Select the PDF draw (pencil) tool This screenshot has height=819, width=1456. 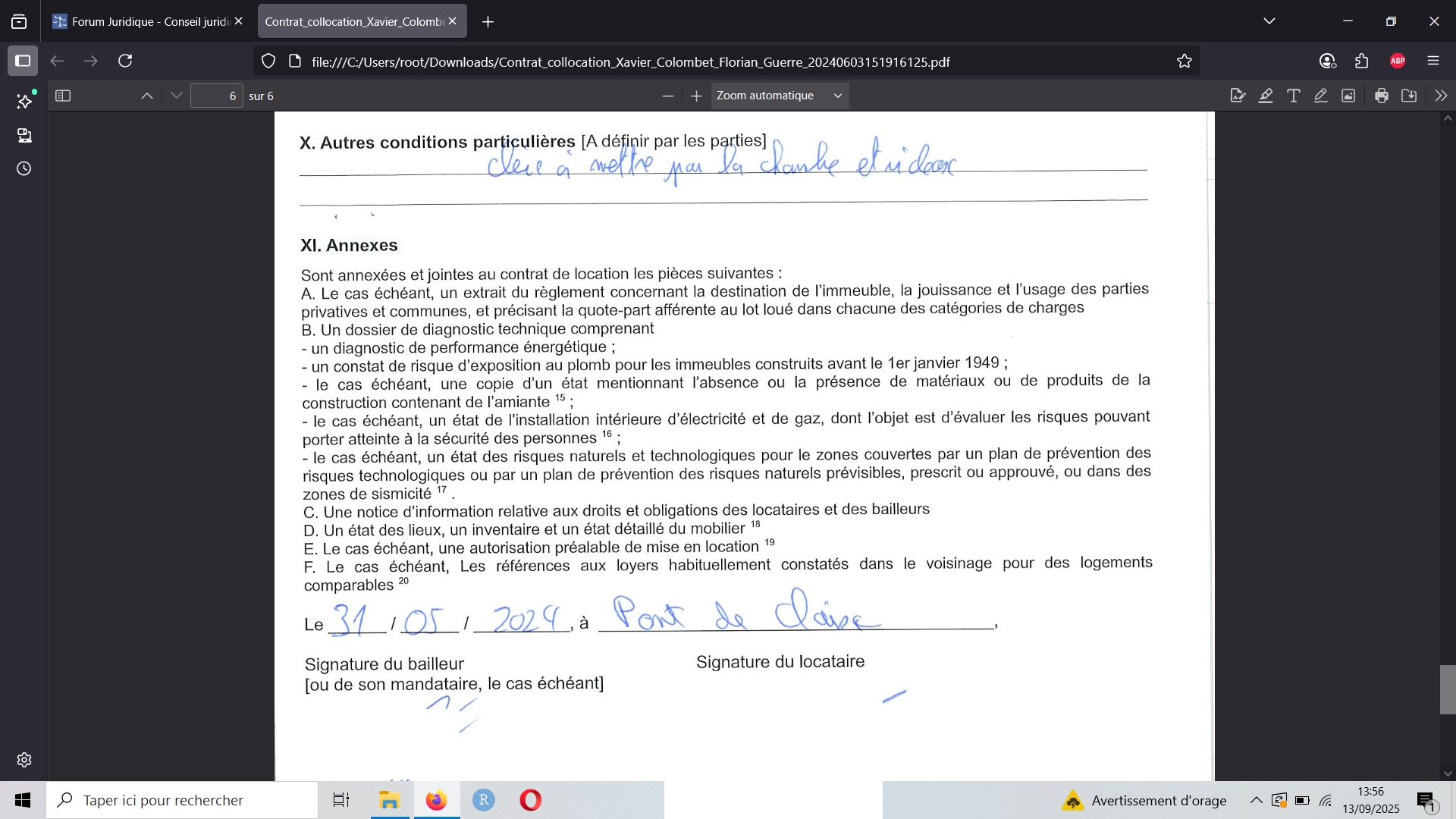click(1321, 96)
